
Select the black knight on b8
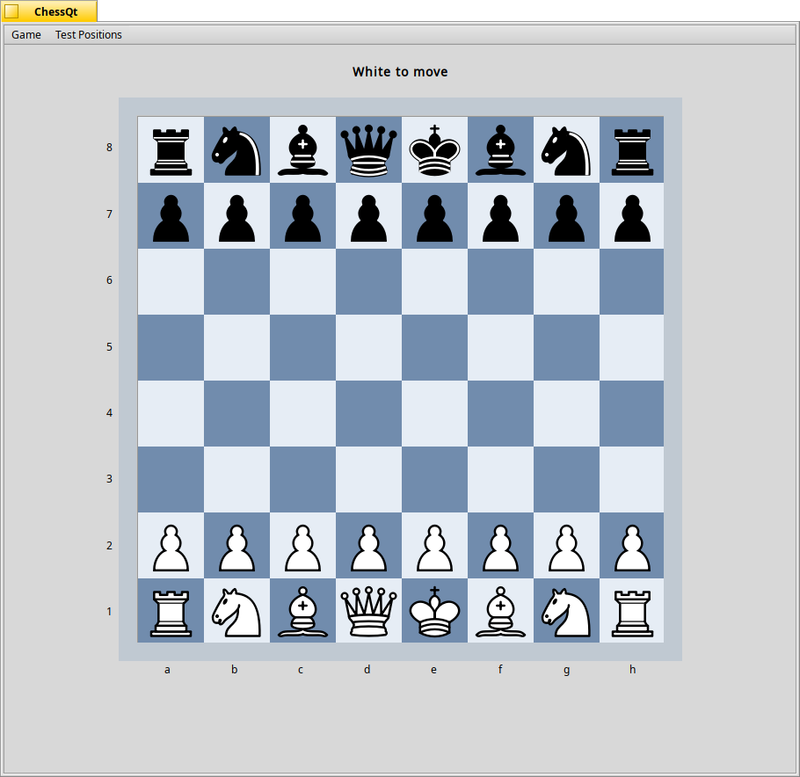(x=237, y=150)
